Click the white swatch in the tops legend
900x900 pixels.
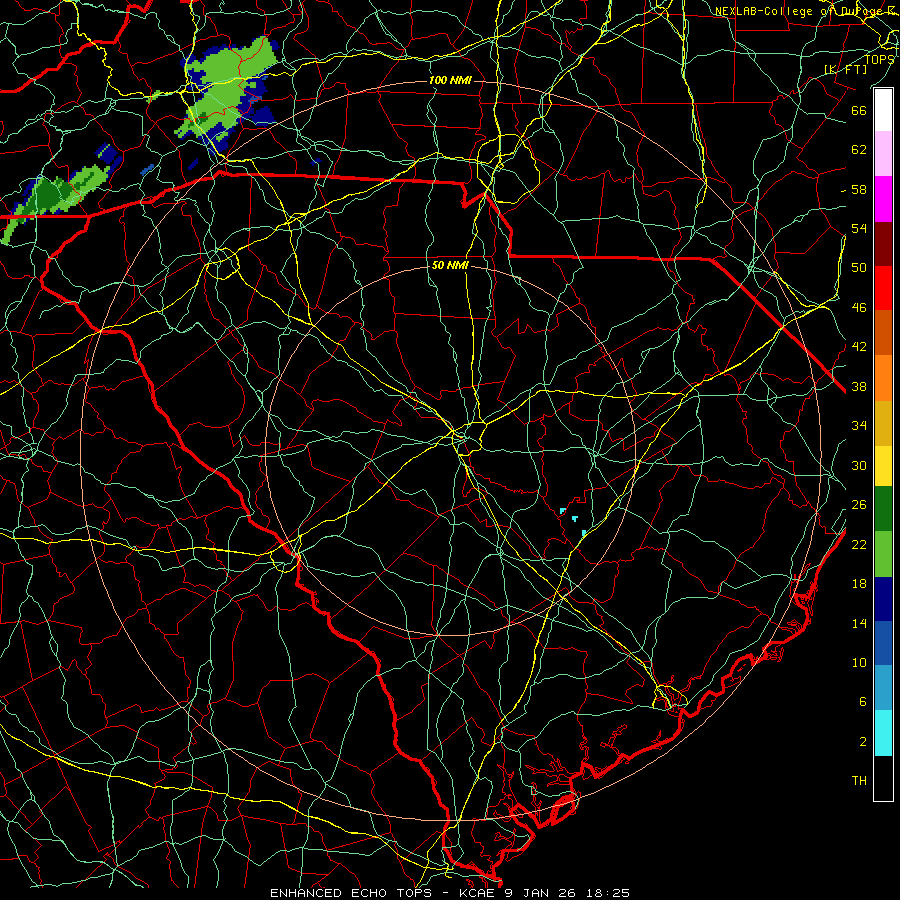883,110
